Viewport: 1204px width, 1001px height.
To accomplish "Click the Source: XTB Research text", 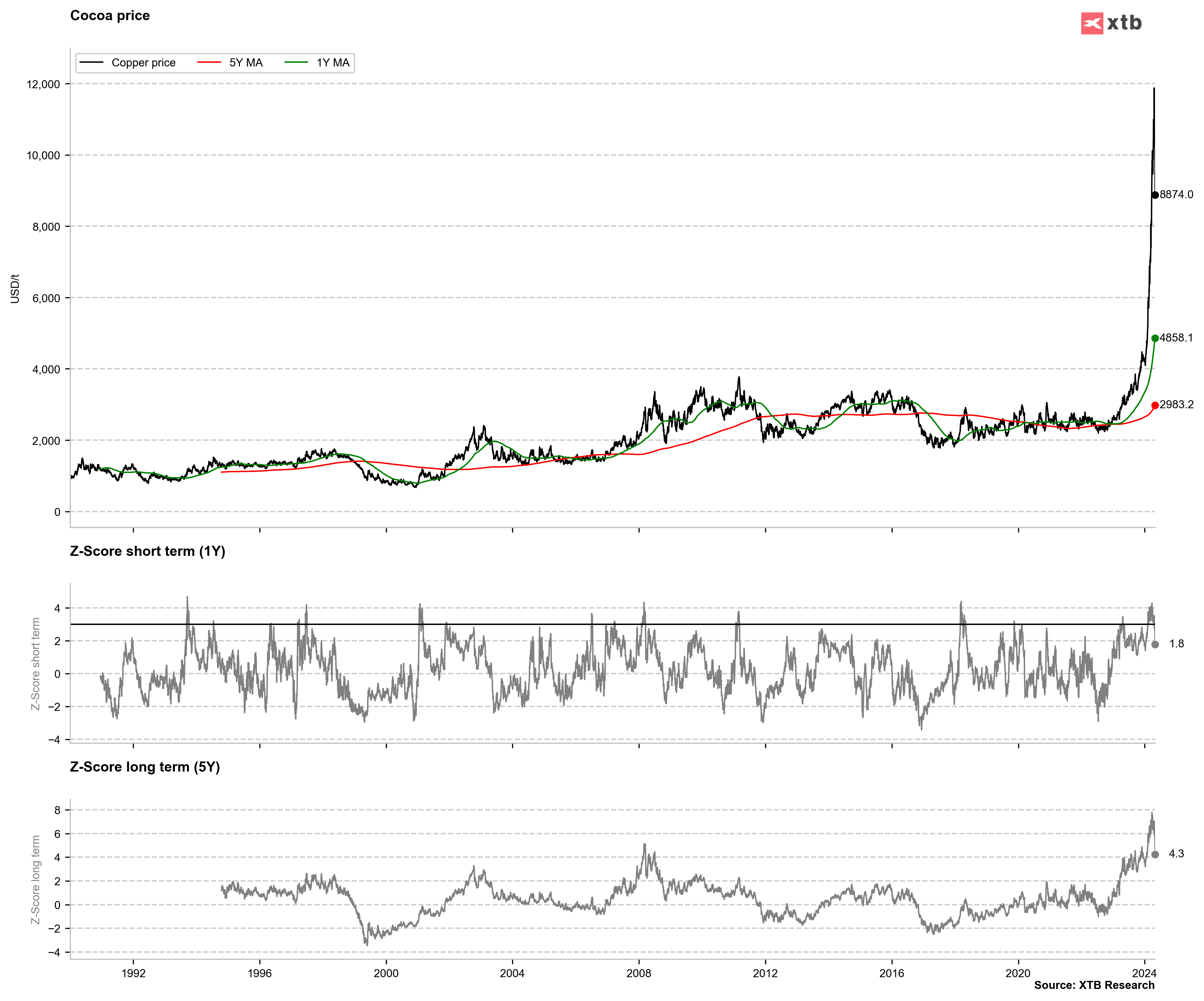I will tap(1094, 985).
